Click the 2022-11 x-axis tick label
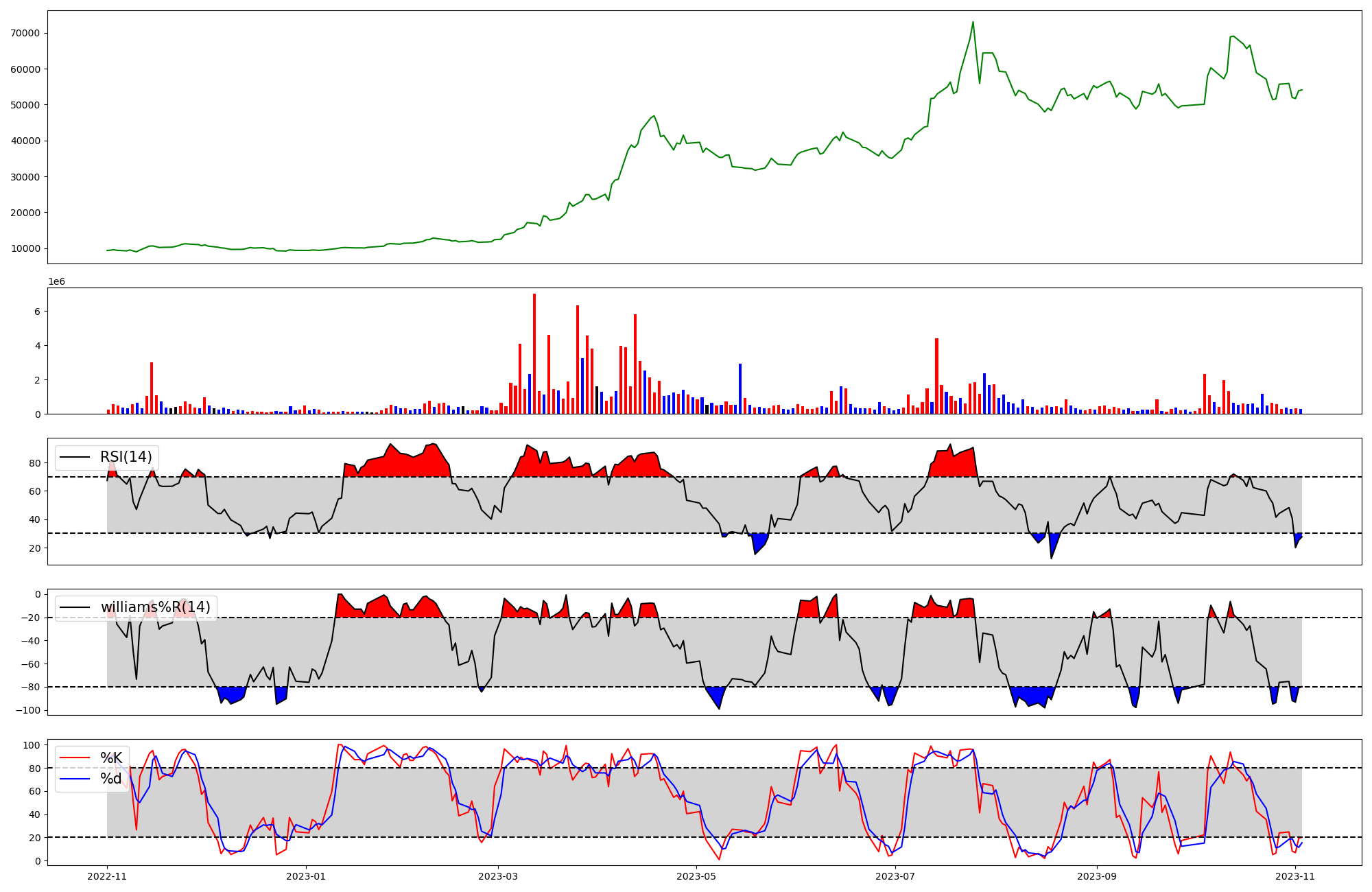The width and height of the screenshot is (1372, 892). tap(107, 876)
